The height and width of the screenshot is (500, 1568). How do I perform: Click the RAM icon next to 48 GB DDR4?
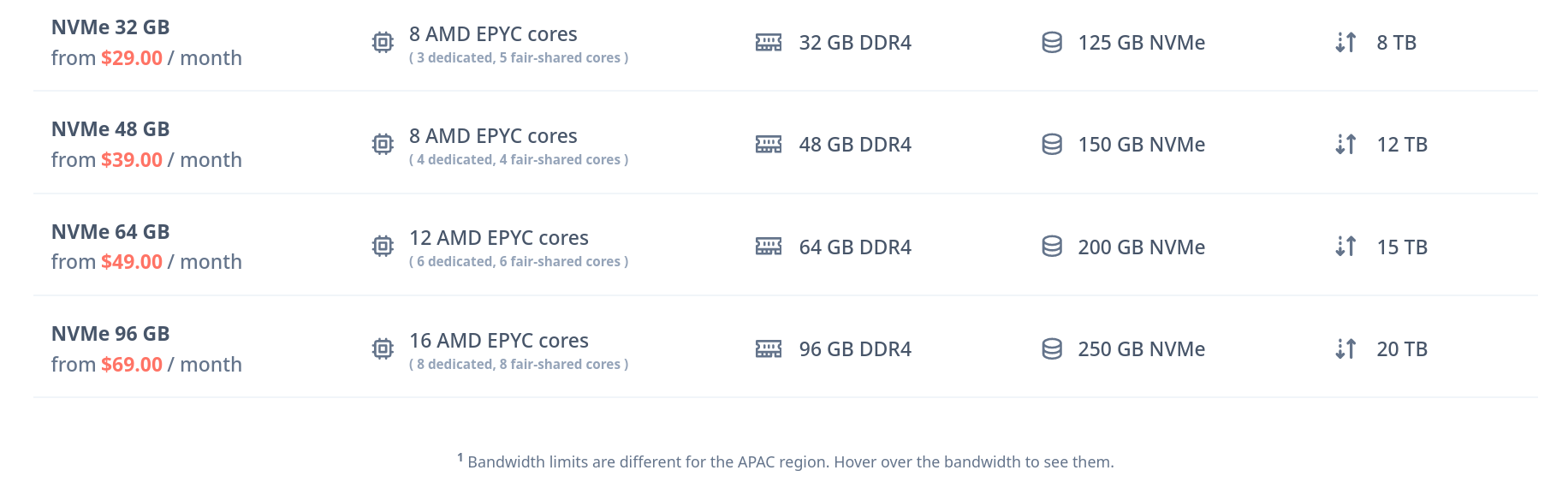pos(769,144)
